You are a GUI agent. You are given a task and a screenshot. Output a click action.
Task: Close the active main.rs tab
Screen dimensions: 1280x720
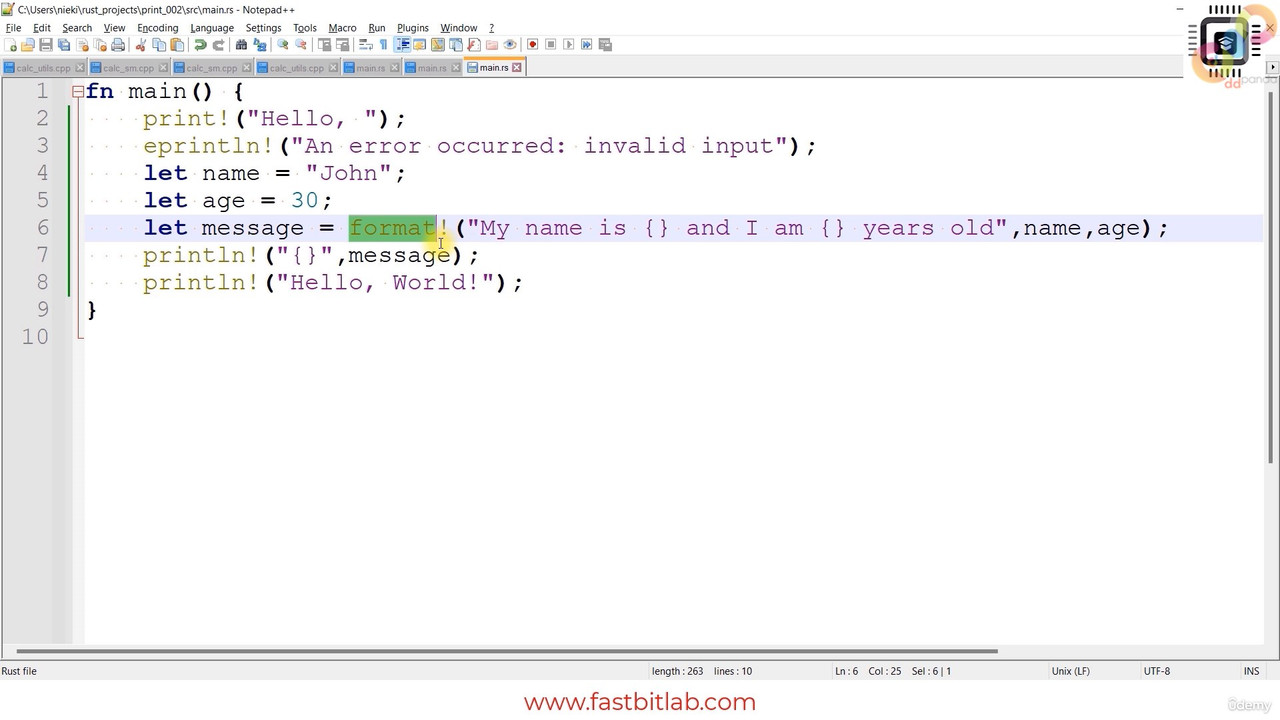click(x=517, y=67)
